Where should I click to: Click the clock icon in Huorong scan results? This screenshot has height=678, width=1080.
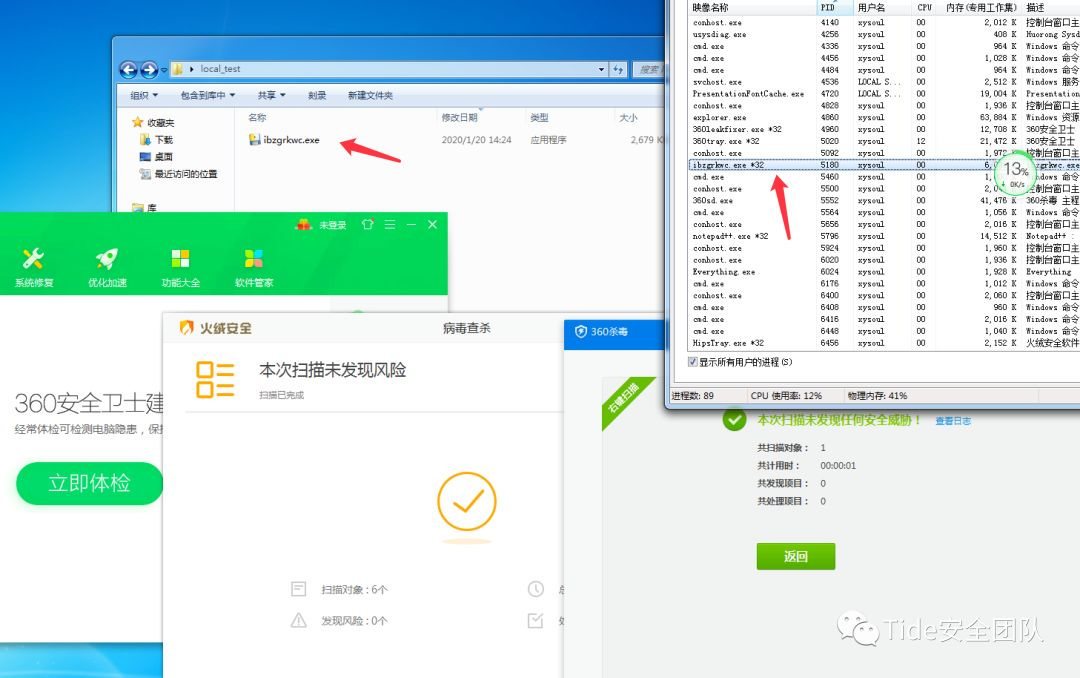coord(536,589)
